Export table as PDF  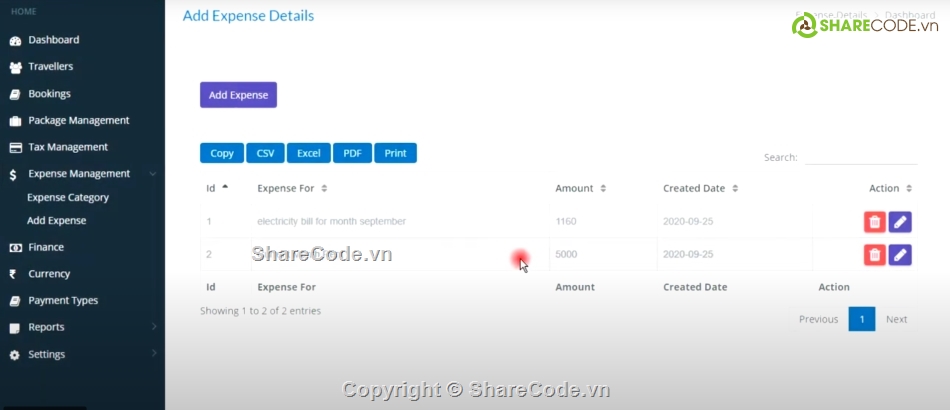[352, 153]
